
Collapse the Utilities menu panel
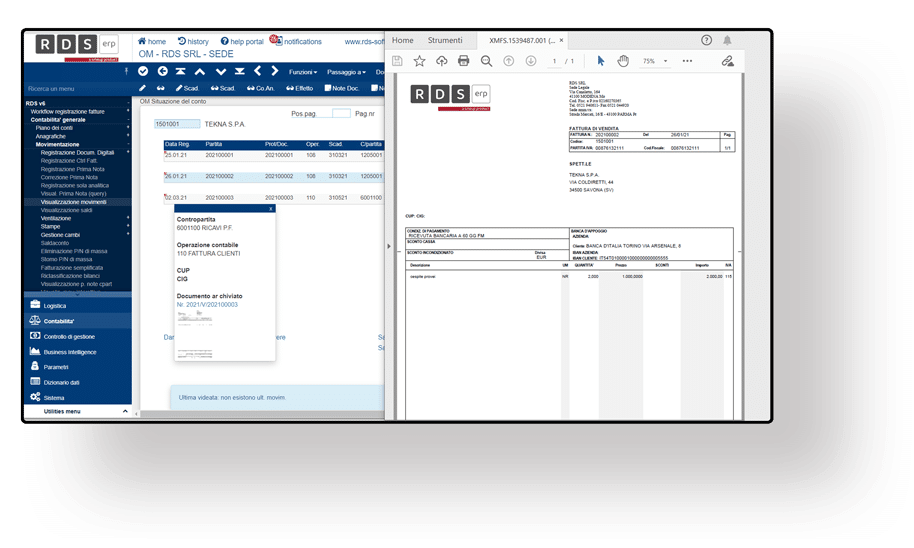tap(125, 411)
